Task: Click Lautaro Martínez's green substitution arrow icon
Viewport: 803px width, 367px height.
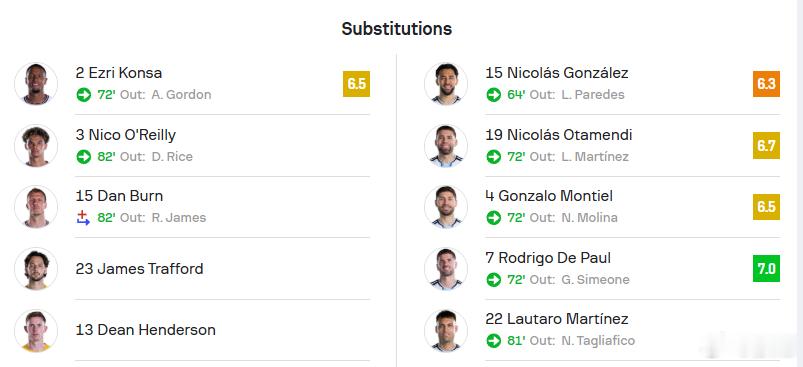Action: coord(494,340)
